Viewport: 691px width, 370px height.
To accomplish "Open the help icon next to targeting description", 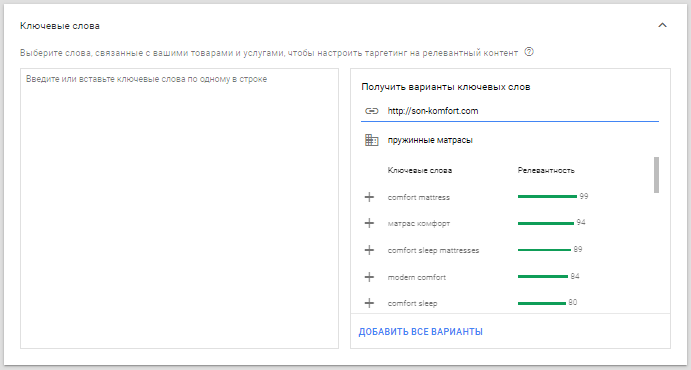I will tap(529, 52).
